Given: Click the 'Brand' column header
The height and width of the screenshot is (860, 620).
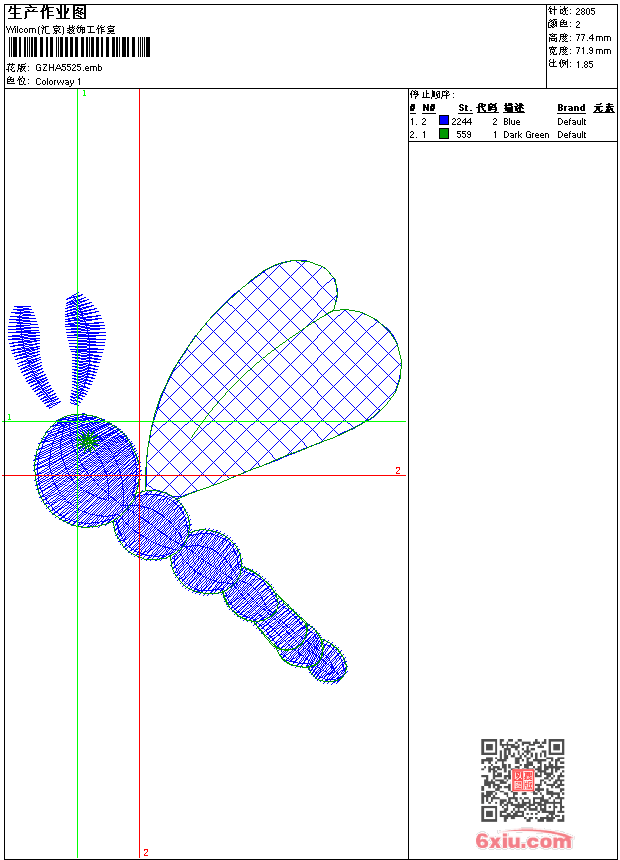Looking at the screenshot, I should (x=571, y=108).
